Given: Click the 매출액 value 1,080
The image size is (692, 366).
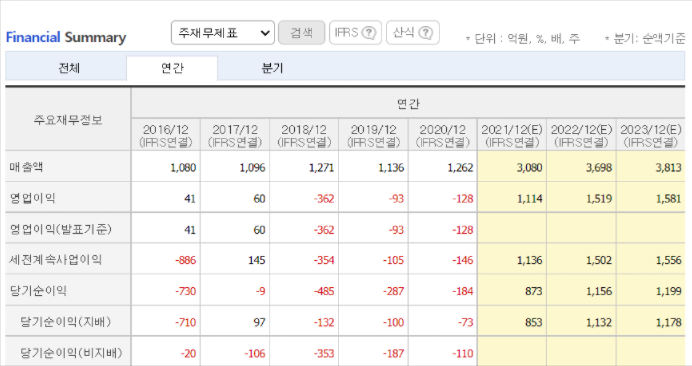Looking at the screenshot, I should point(183,168).
